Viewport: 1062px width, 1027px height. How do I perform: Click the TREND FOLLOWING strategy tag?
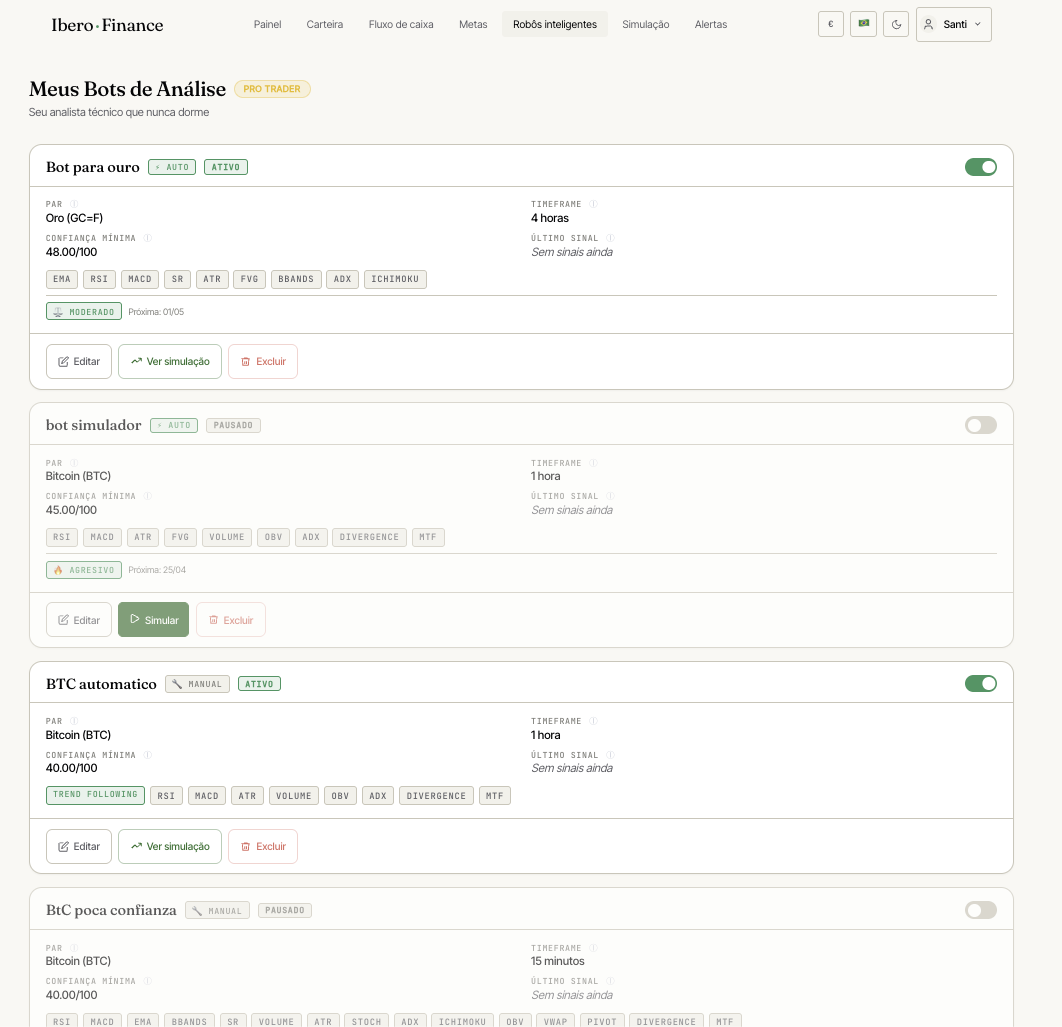point(95,795)
